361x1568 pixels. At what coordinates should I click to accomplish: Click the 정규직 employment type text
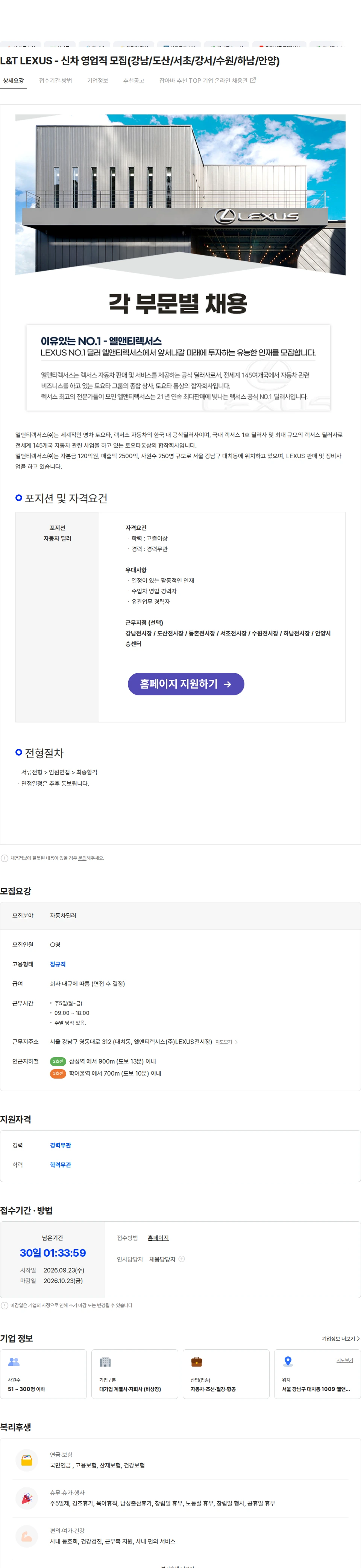(x=58, y=964)
